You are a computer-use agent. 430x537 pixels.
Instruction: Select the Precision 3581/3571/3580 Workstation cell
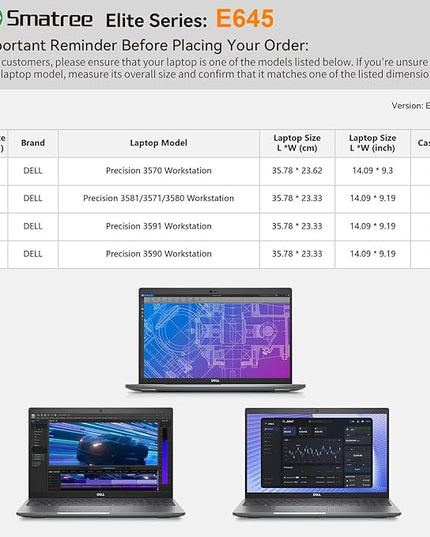(x=159, y=198)
